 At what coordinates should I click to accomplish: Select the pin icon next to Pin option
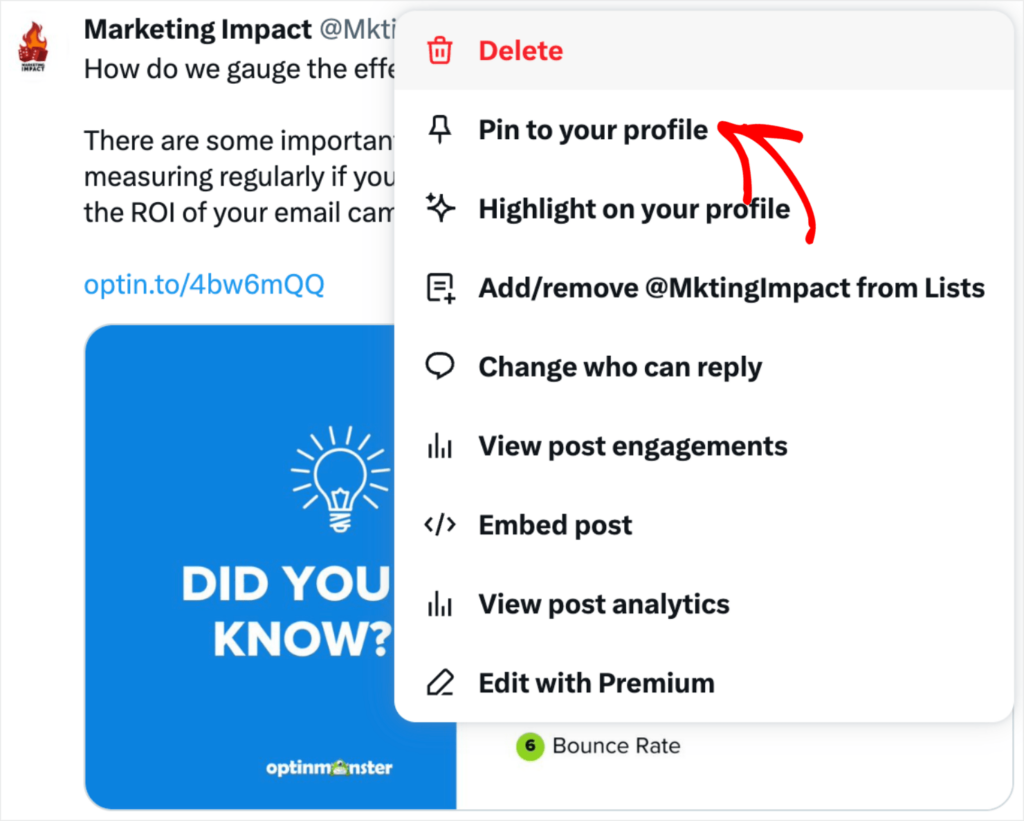(441, 129)
